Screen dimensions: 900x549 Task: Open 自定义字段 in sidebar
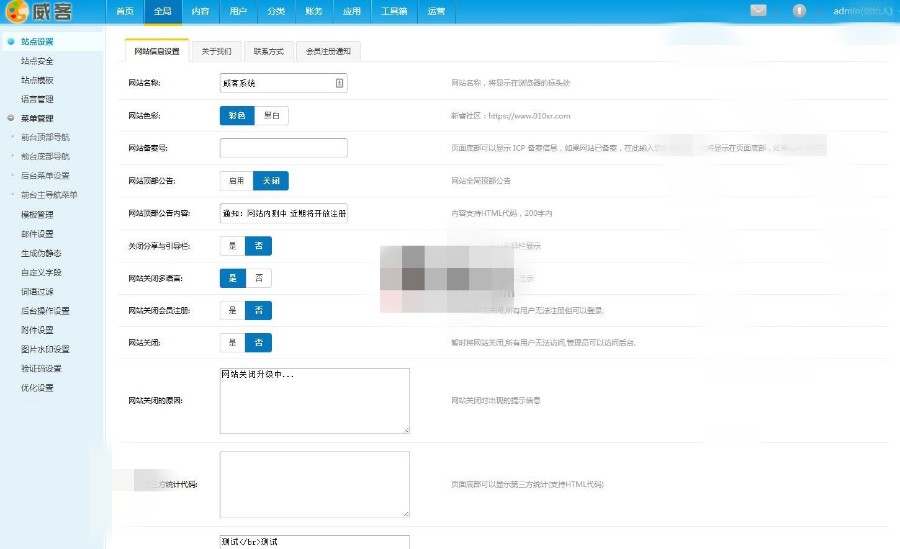(41, 272)
